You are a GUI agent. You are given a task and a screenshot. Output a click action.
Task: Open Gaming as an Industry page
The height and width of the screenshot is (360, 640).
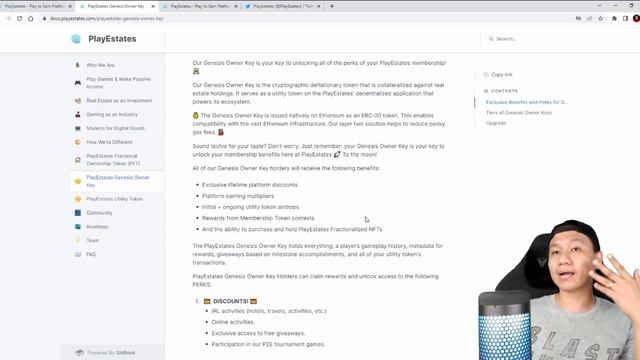pos(112,114)
